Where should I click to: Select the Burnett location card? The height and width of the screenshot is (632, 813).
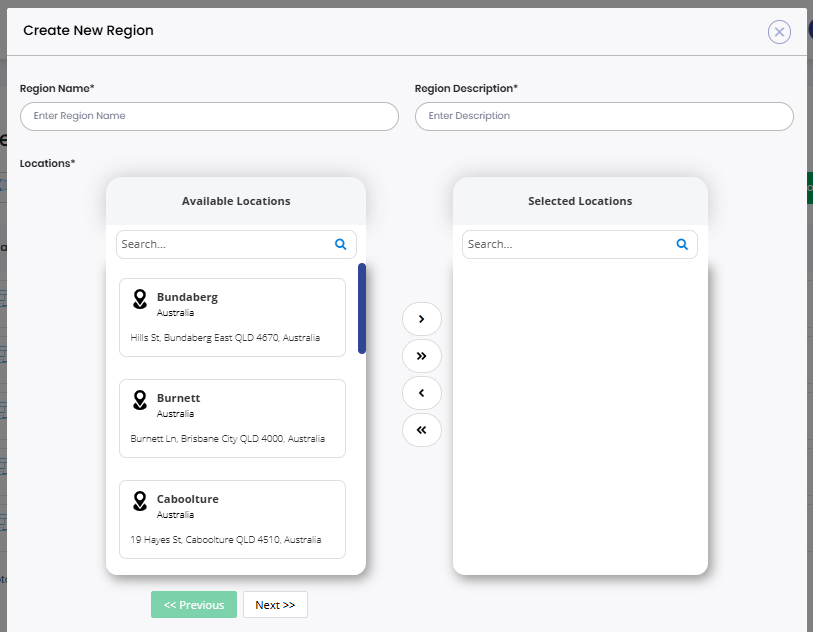[x=232, y=418]
